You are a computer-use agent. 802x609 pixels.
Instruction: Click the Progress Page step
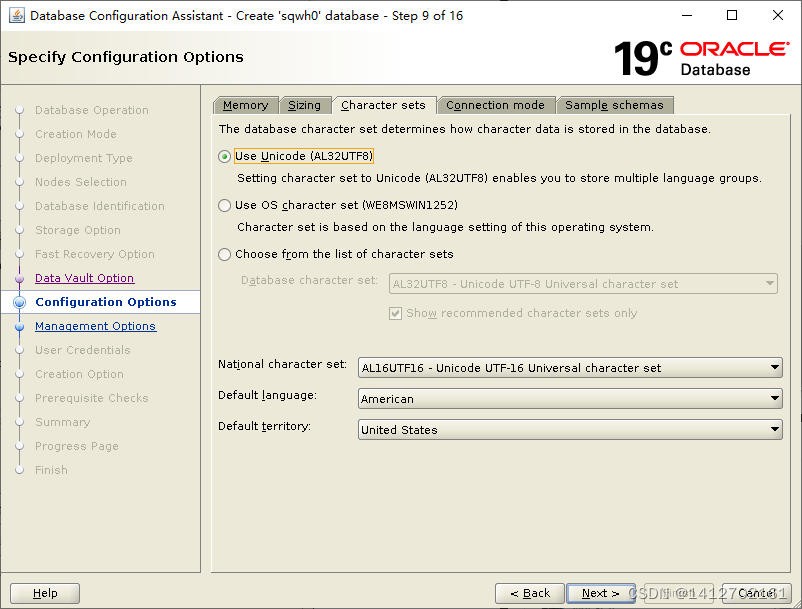point(77,446)
